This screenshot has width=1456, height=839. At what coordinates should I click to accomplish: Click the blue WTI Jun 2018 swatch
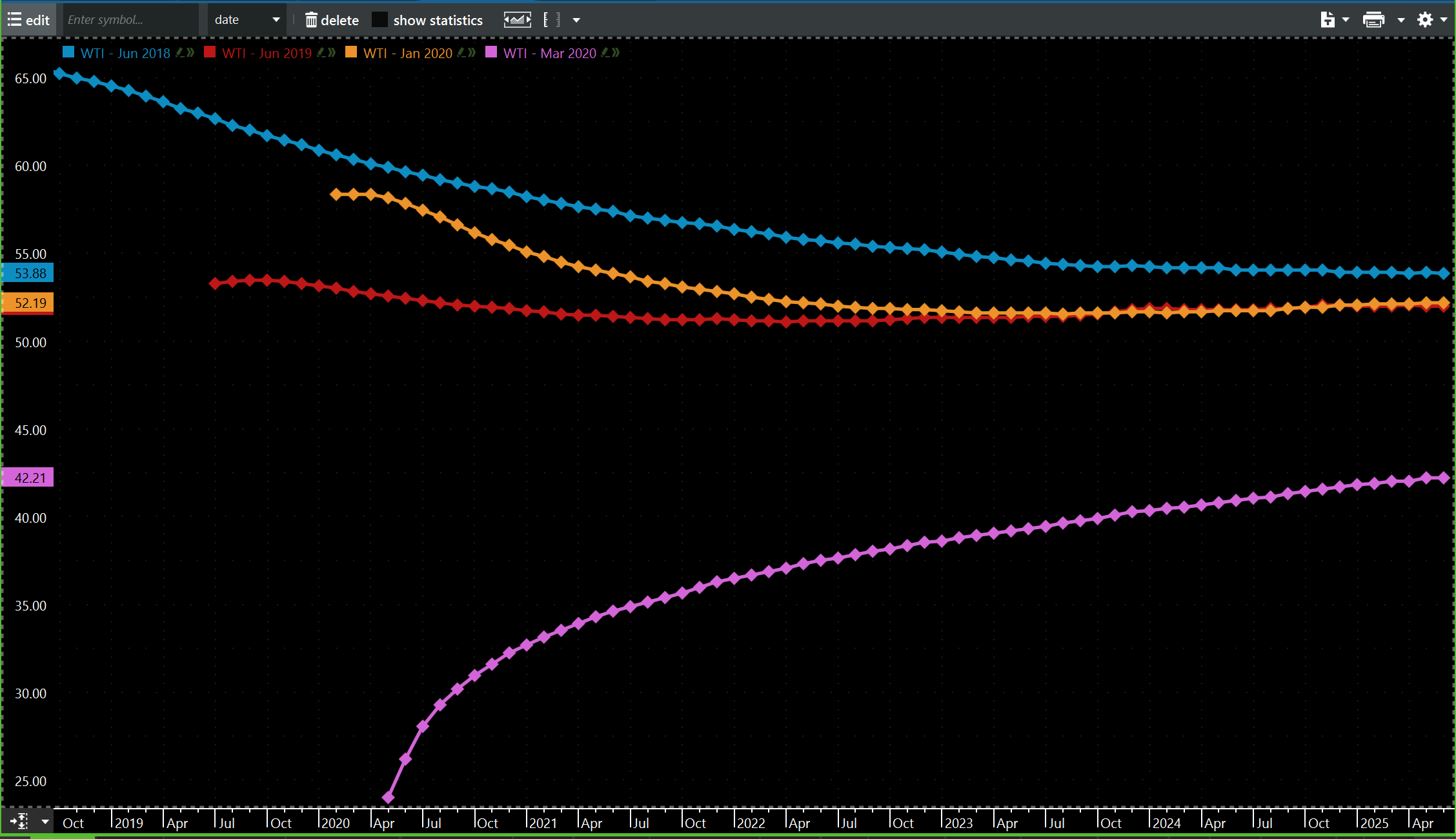[68, 52]
